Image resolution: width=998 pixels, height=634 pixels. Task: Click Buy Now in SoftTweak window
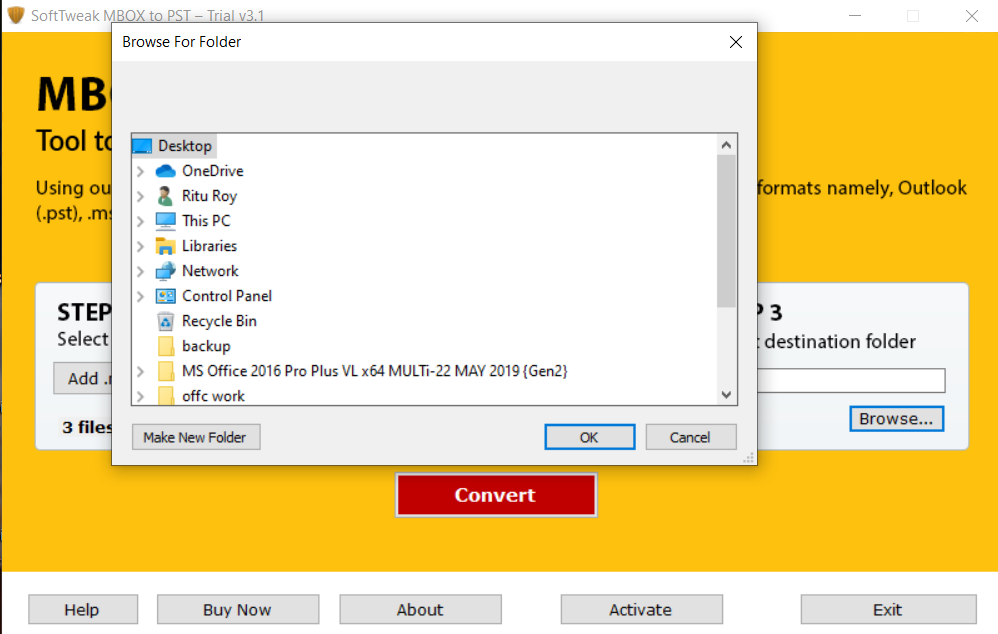pyautogui.click(x=238, y=610)
